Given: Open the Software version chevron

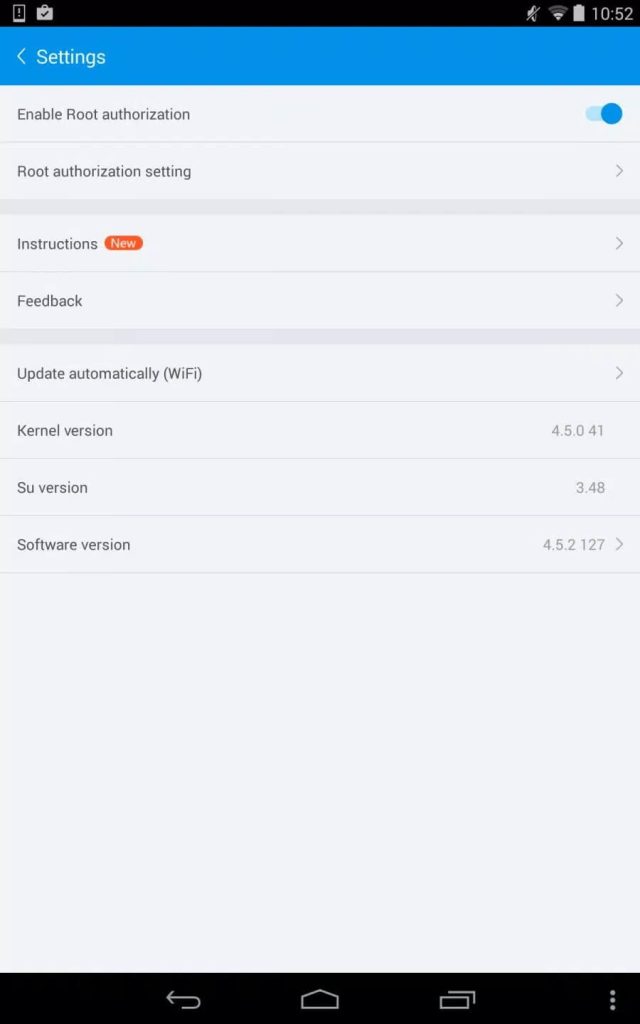Looking at the screenshot, I should tap(618, 544).
